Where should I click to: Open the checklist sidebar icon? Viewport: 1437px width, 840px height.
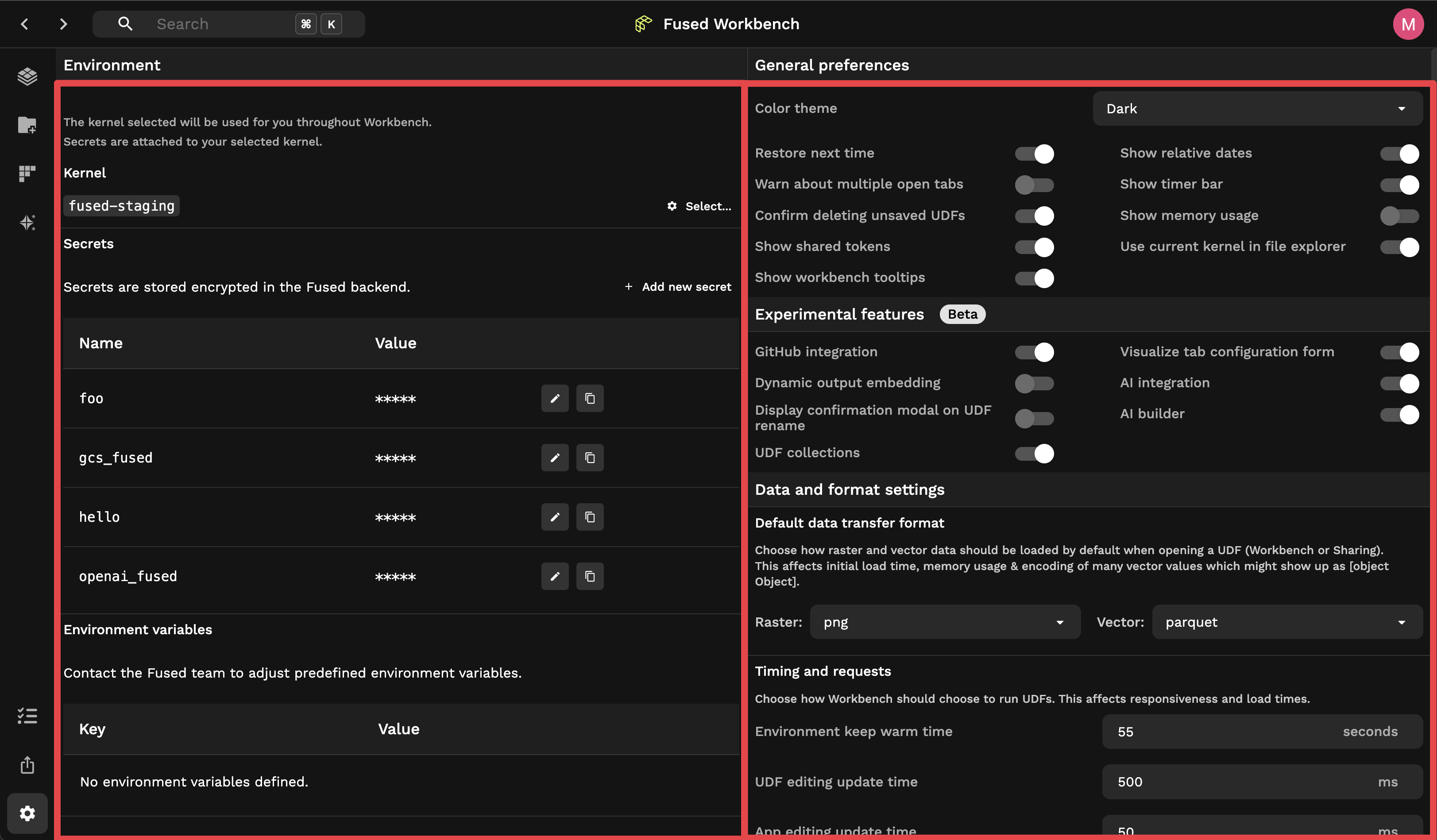[27, 716]
